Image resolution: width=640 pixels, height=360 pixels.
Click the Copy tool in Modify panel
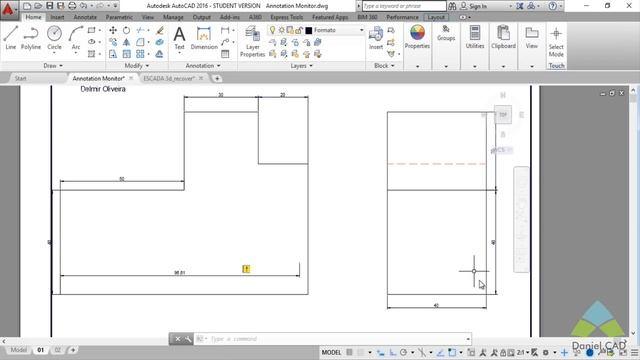[x=113, y=42]
